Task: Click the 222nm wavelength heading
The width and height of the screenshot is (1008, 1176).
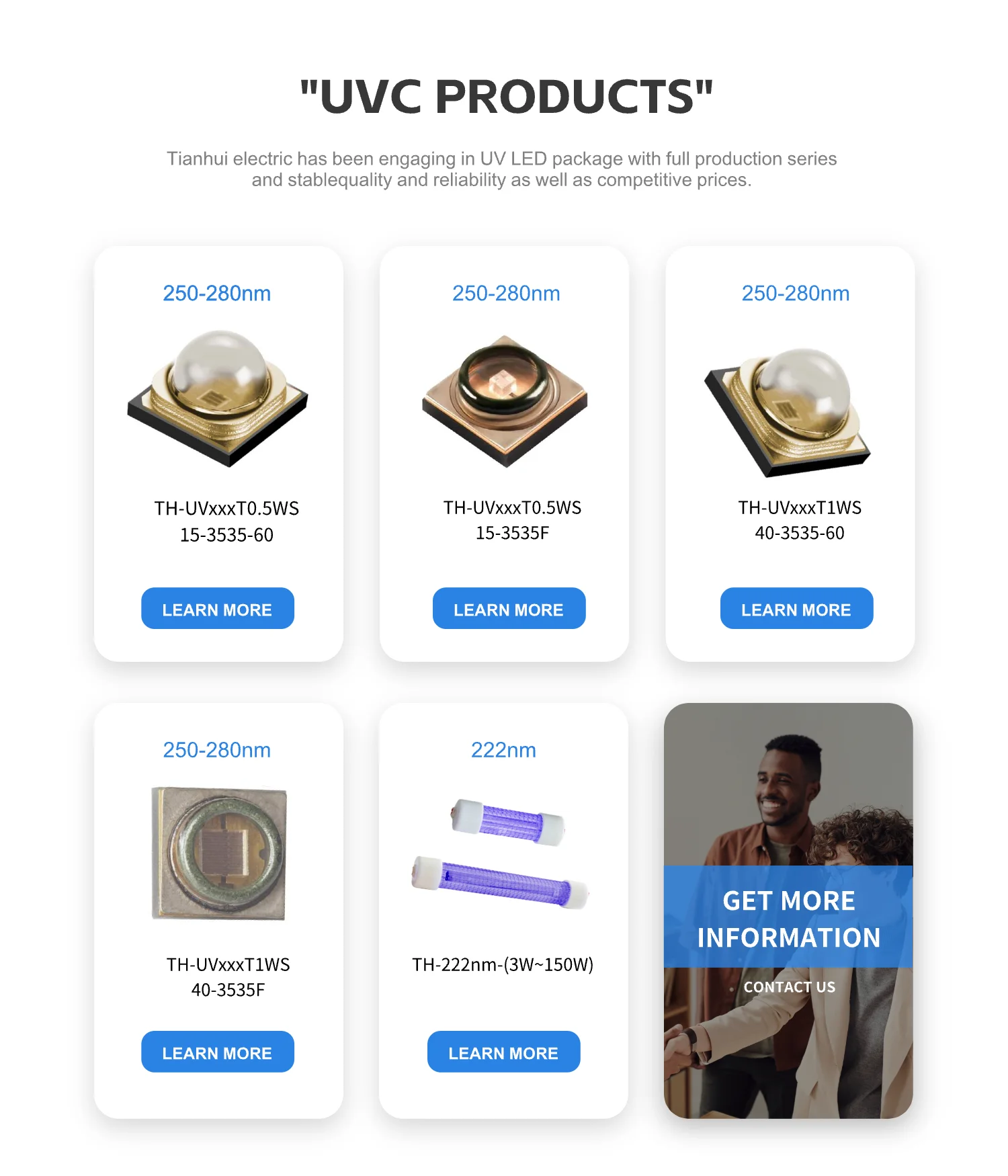Action: (503, 749)
